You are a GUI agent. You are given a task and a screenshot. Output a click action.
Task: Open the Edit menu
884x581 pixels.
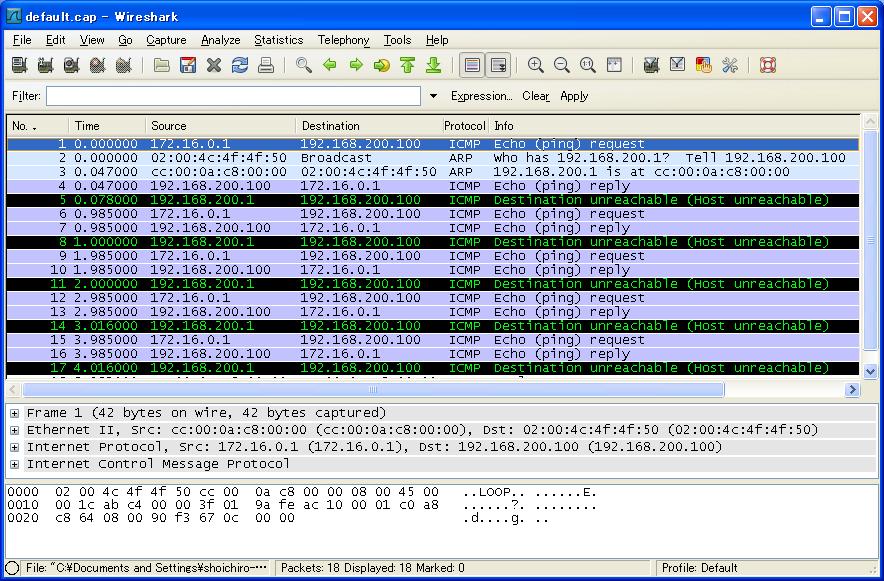click(55, 40)
